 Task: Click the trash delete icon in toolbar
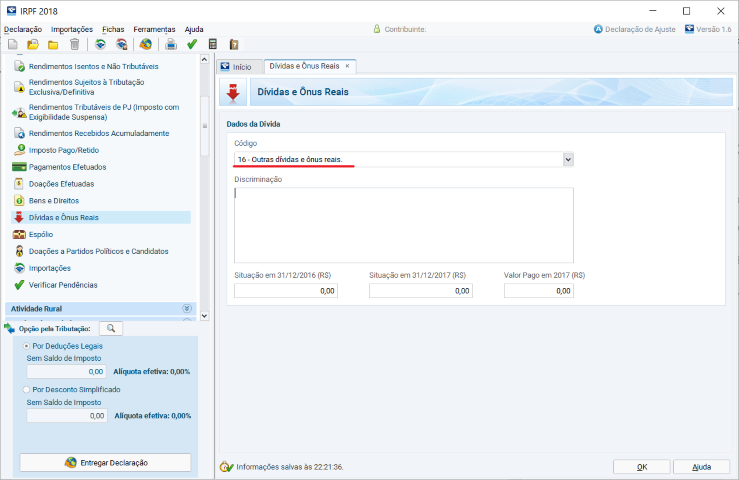tap(74, 45)
